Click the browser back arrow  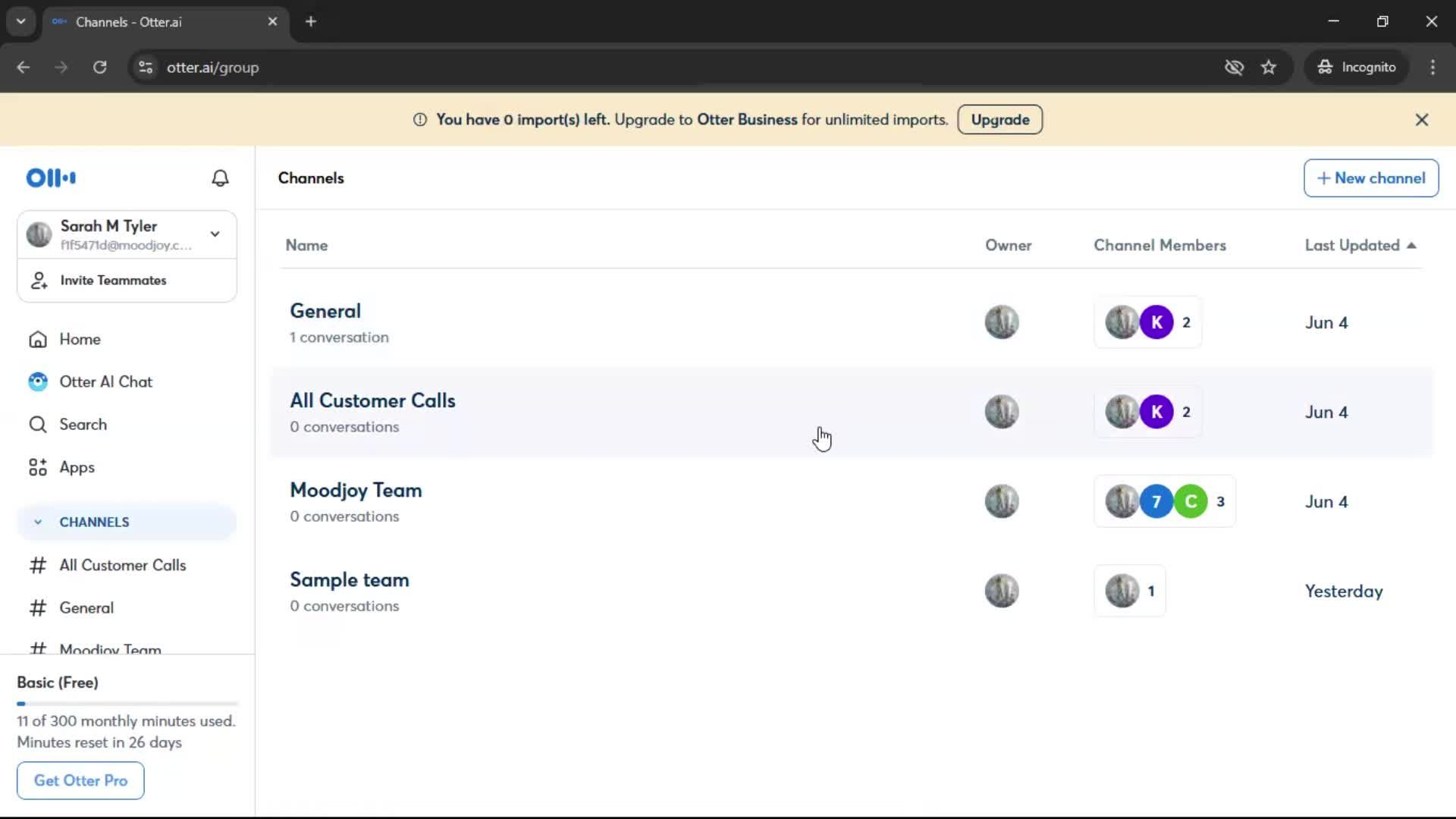pyautogui.click(x=24, y=67)
